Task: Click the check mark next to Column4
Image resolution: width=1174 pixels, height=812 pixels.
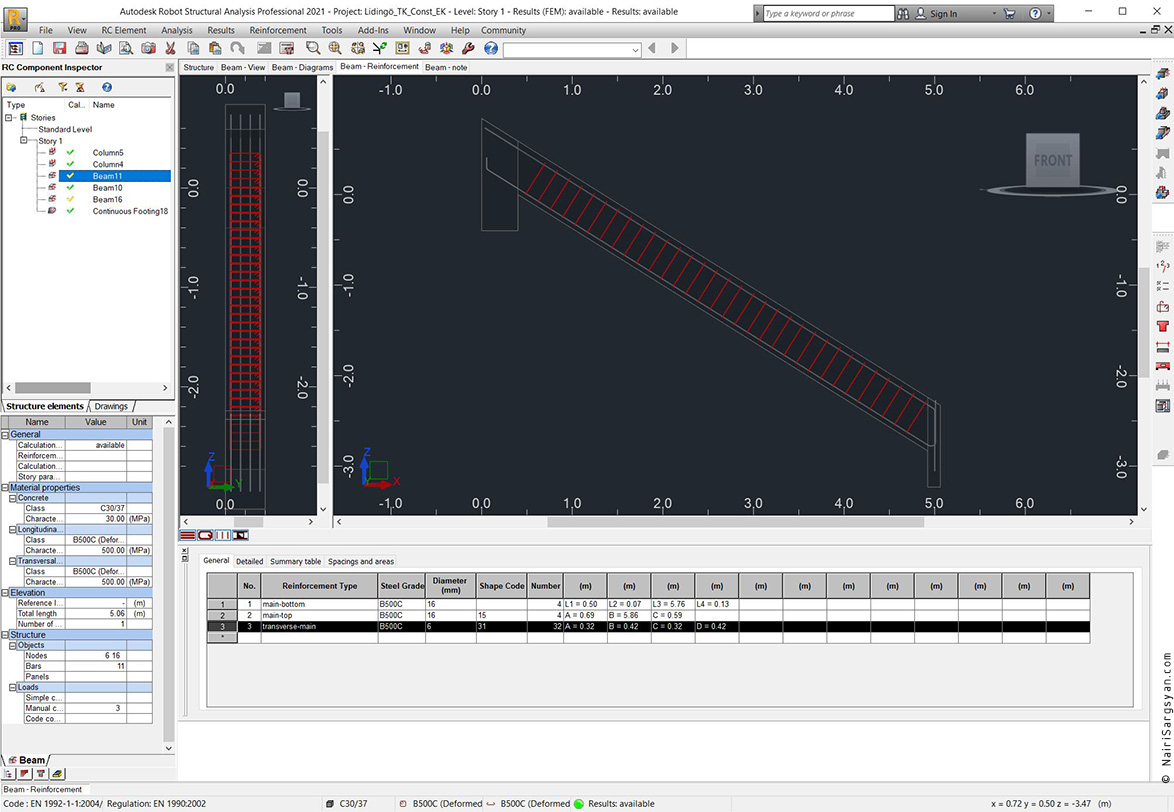Action: (70, 164)
